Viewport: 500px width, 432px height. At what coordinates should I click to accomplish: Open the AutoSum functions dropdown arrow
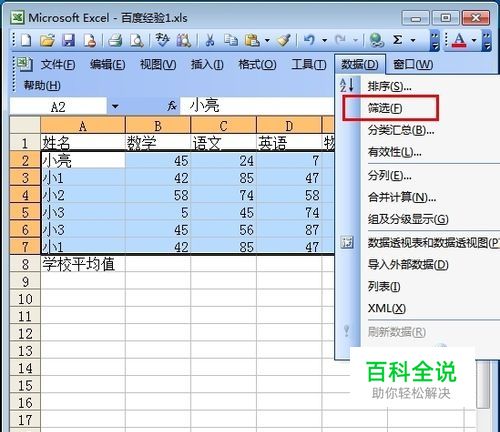tap(413, 40)
